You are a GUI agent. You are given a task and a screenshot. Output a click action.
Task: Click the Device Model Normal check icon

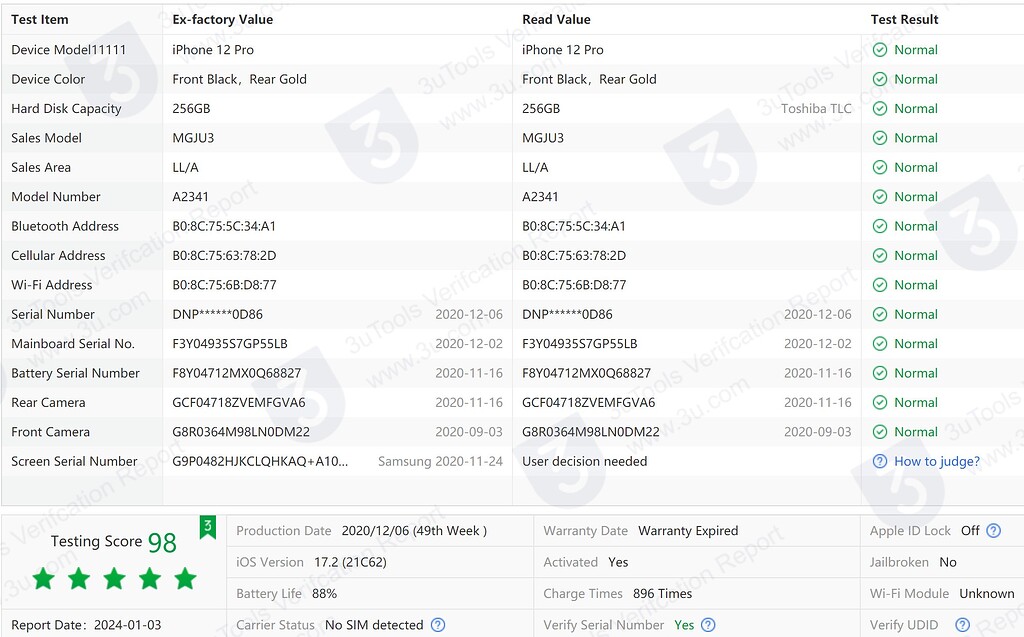point(880,50)
